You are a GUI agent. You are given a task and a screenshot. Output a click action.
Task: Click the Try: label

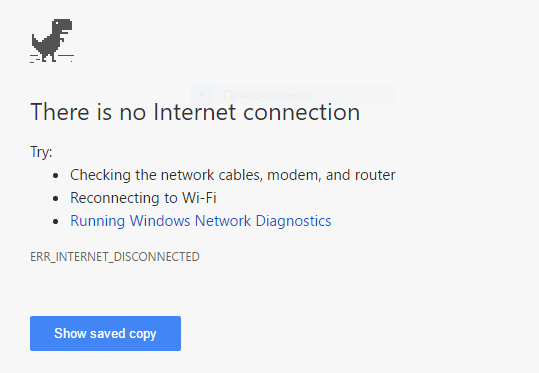pyautogui.click(x=41, y=152)
